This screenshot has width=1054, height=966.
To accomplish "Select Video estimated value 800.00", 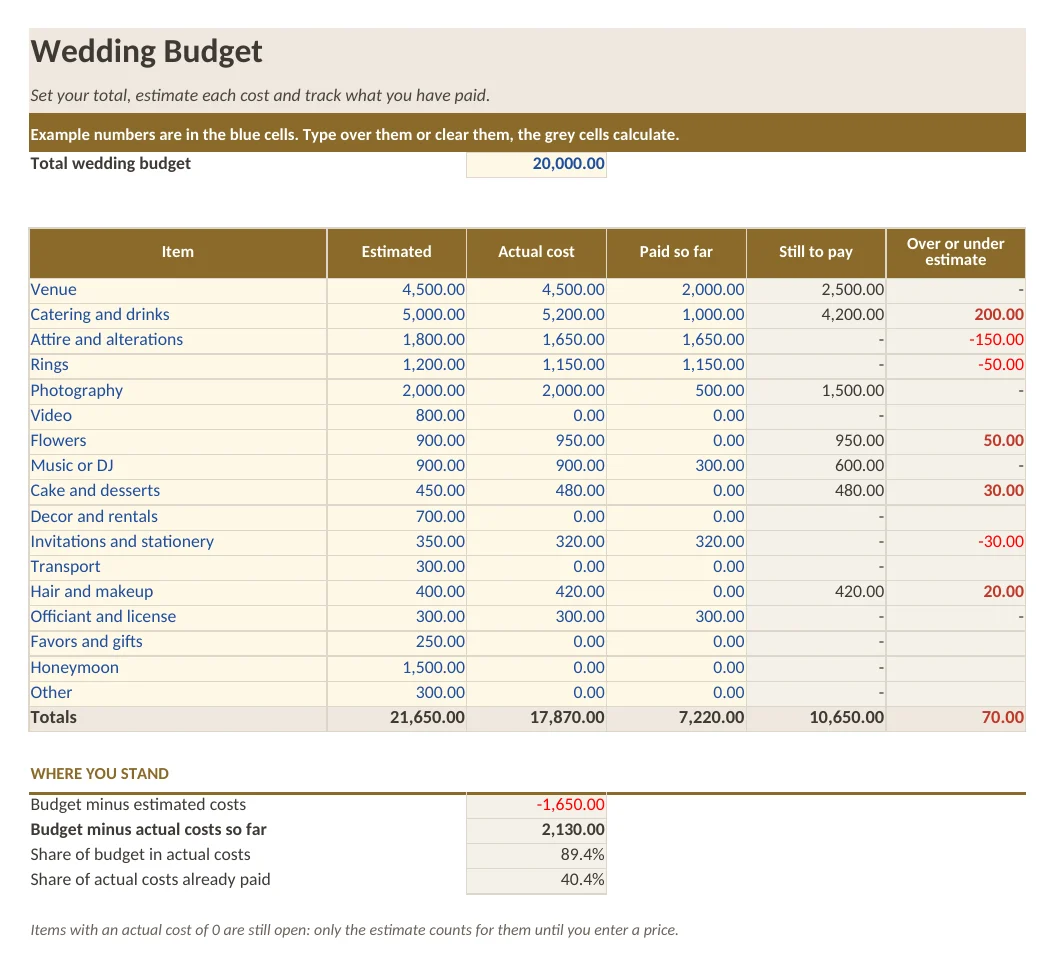I will point(397,416).
